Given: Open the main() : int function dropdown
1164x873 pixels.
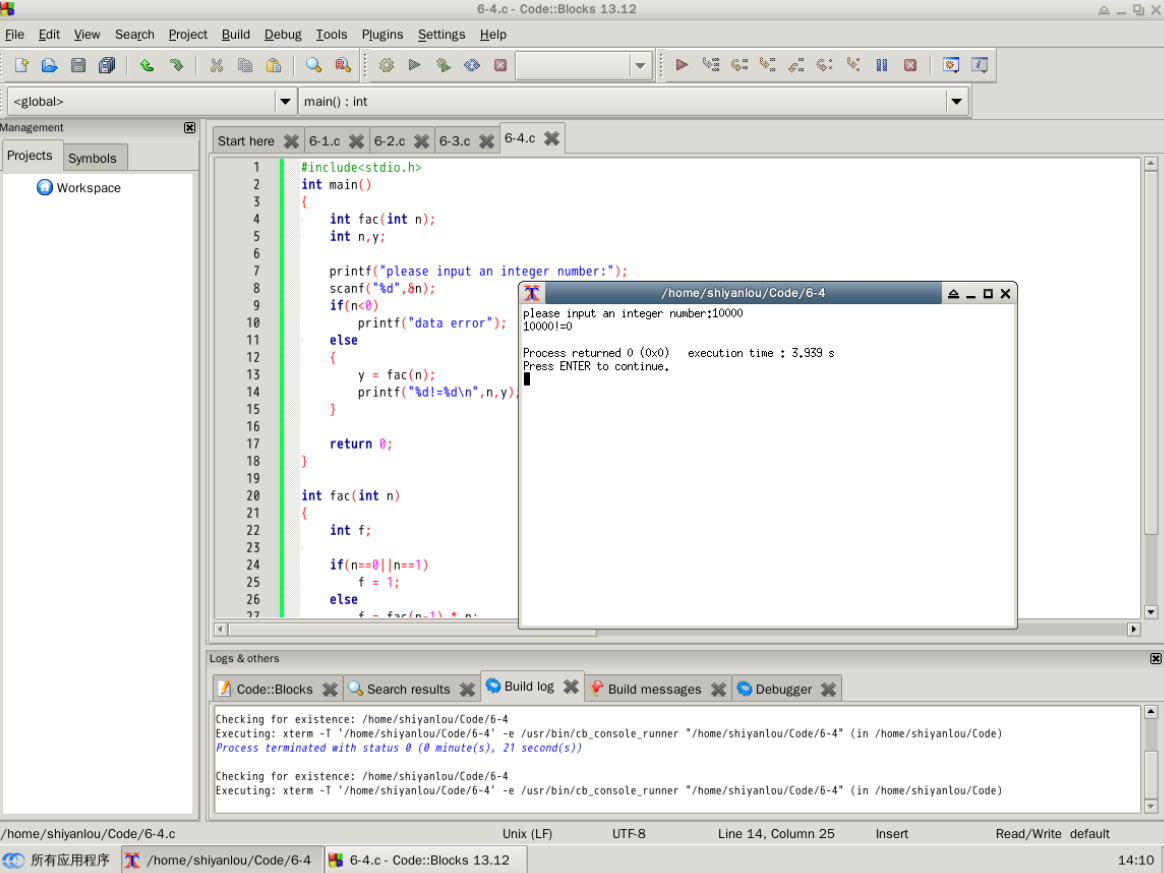Looking at the screenshot, I should pyautogui.click(x=956, y=101).
